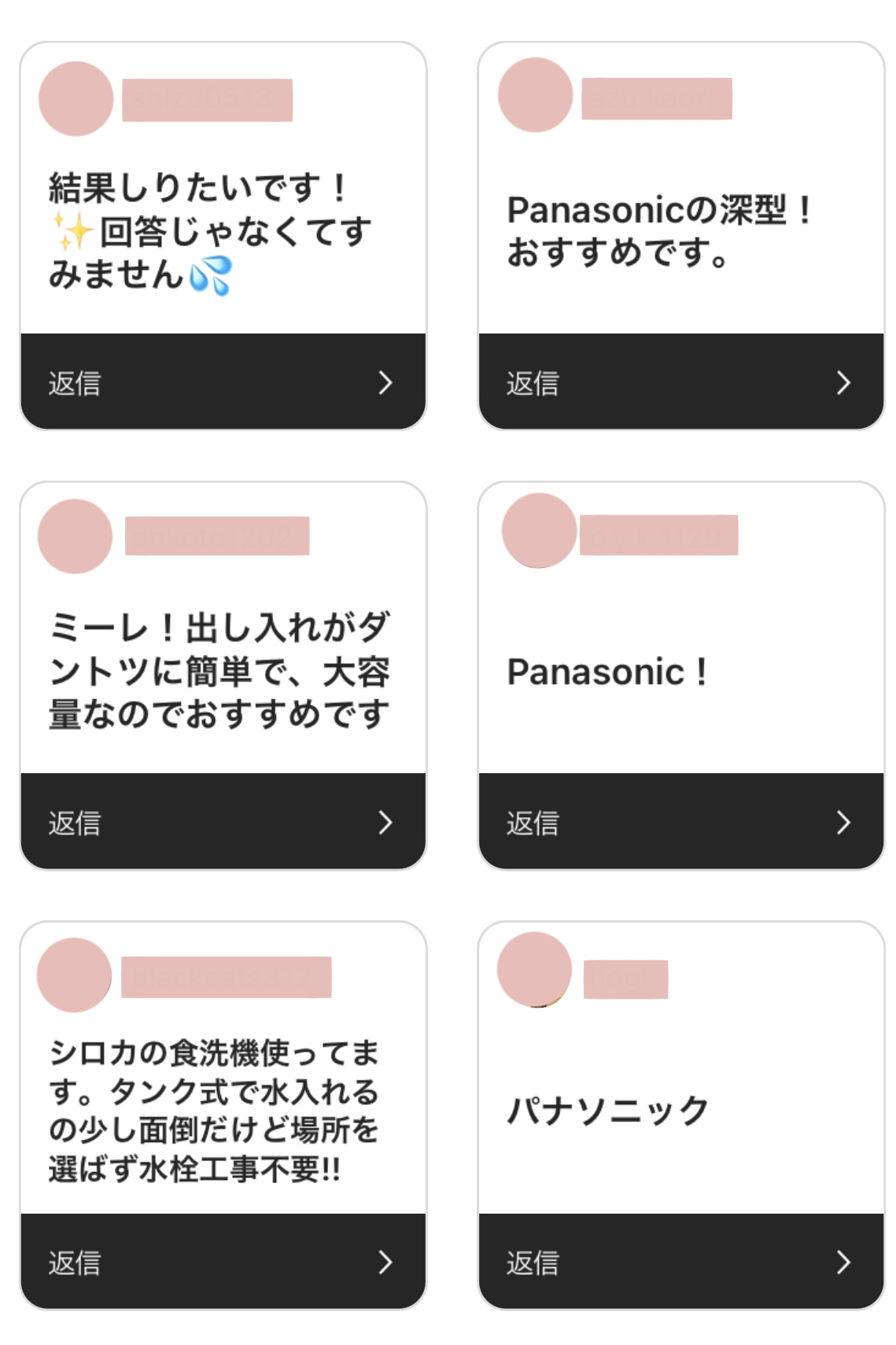Select the シロカの食洗機 response text

click(x=214, y=1111)
